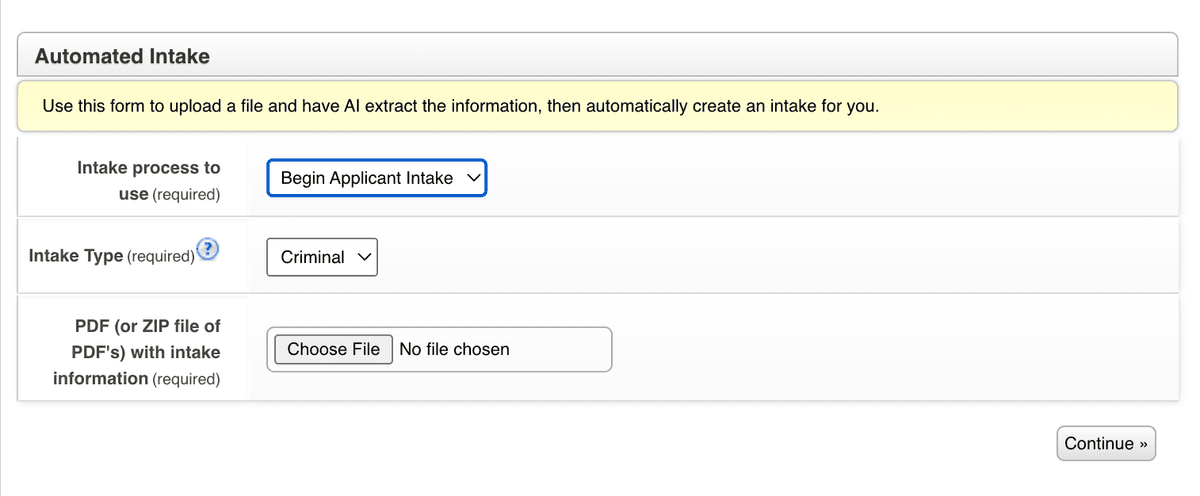Select the Intake Type field label
This screenshot has height=496, width=1200.
(76, 256)
